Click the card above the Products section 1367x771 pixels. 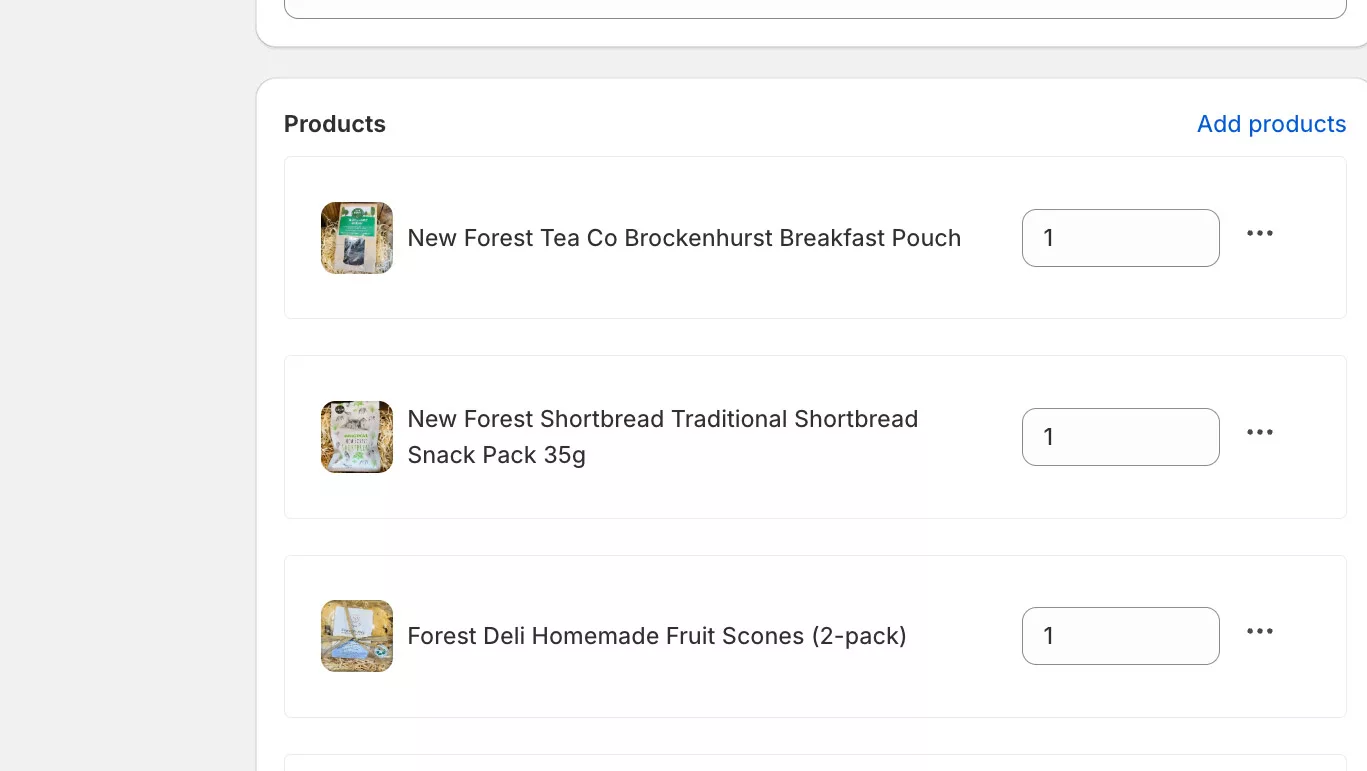click(x=815, y=20)
